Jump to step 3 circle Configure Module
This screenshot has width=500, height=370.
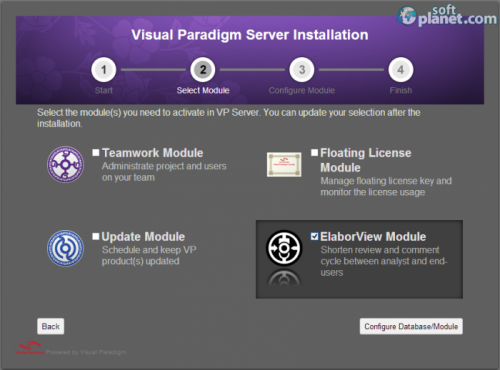tap(302, 70)
